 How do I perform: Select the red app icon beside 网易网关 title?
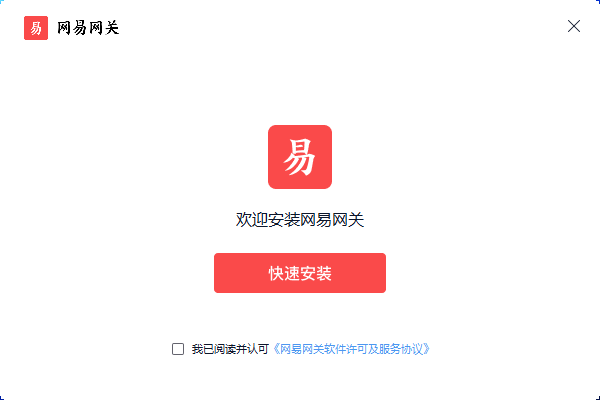pos(36,28)
